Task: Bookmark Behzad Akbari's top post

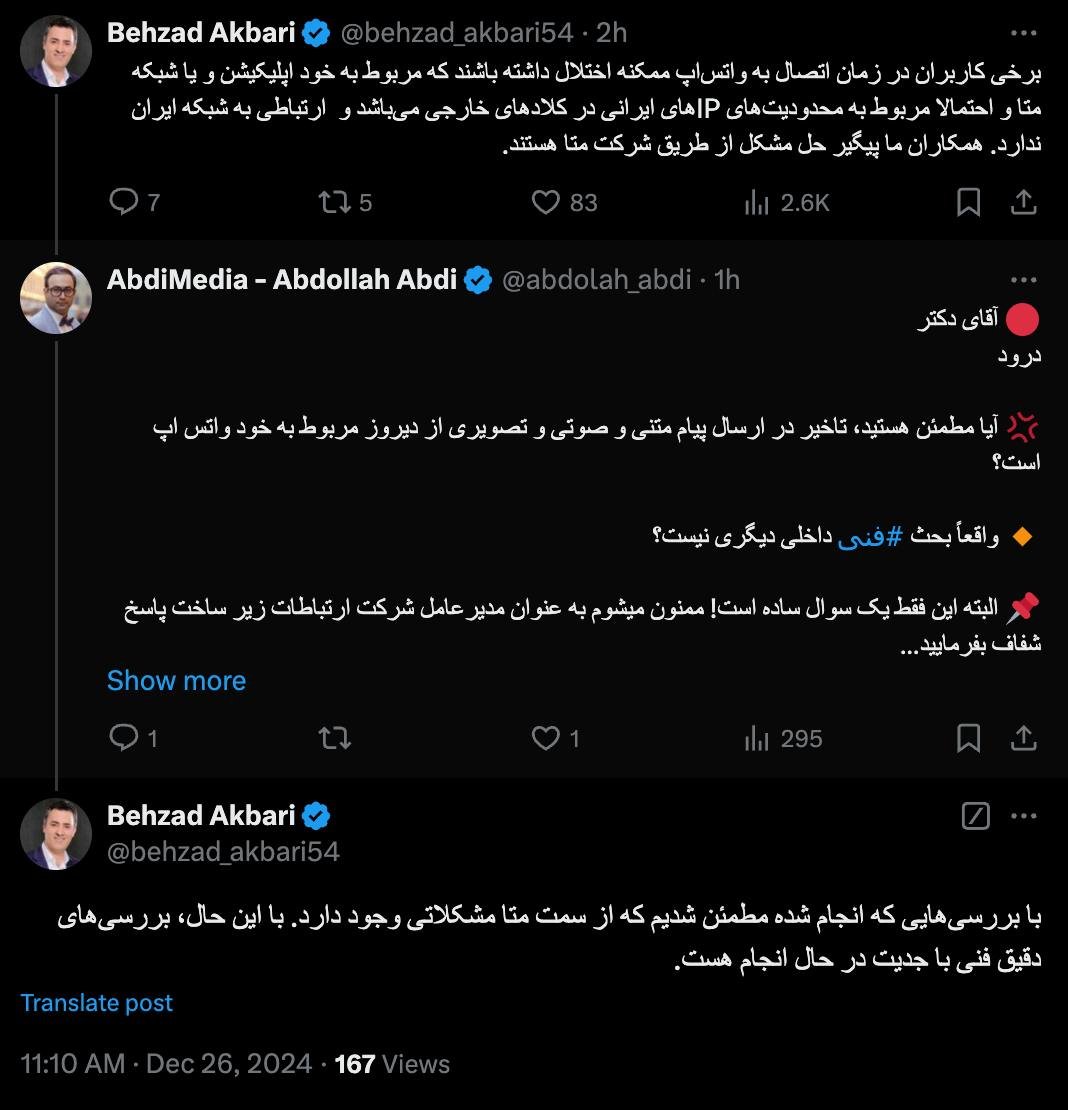Action: 968,203
